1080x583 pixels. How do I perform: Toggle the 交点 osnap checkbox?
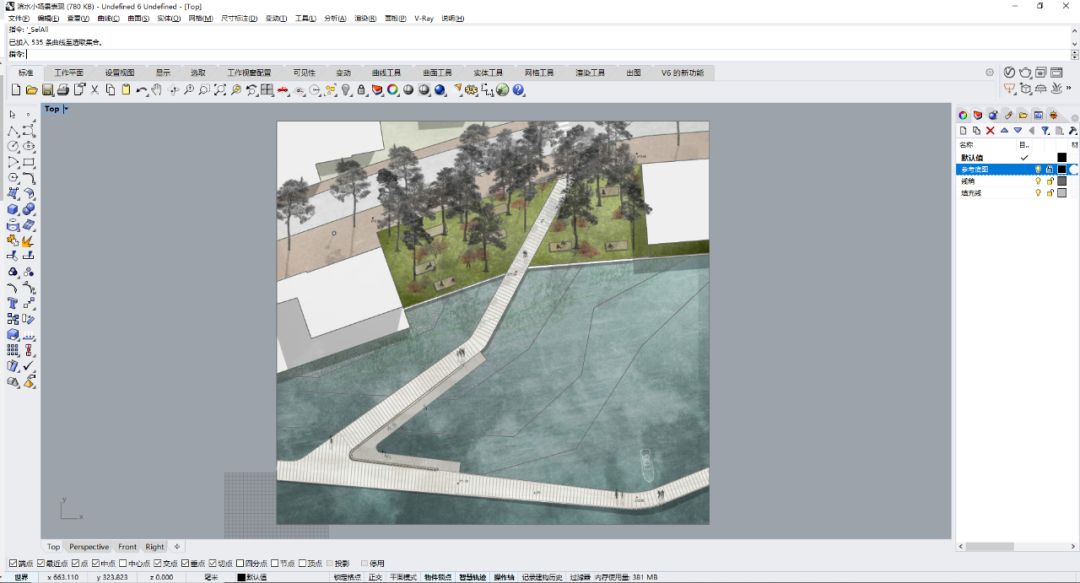(158, 564)
